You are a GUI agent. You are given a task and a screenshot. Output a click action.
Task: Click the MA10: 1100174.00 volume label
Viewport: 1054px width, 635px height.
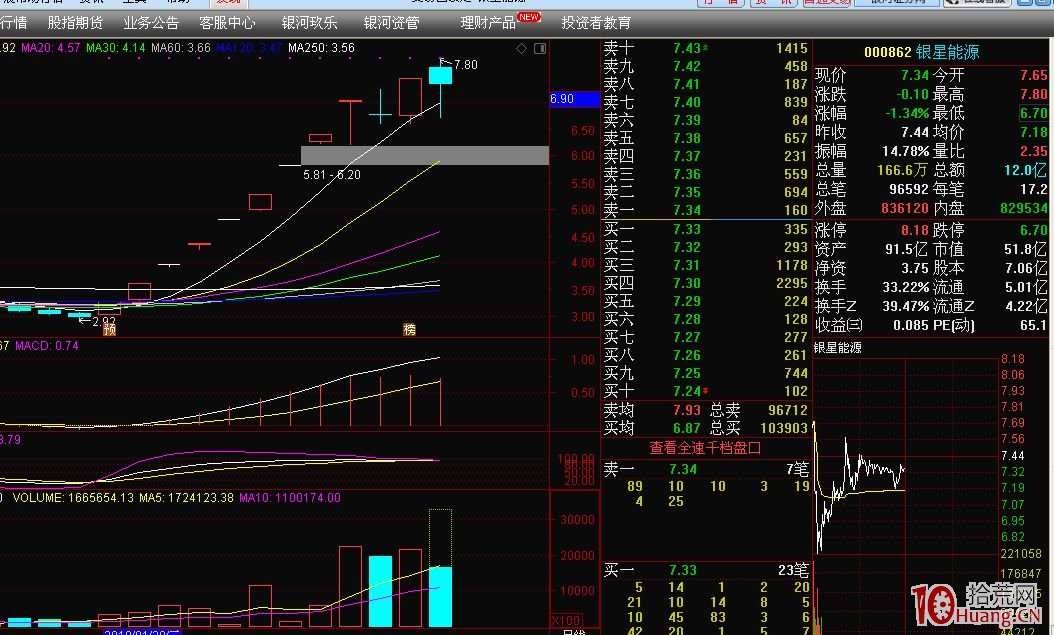click(290, 498)
